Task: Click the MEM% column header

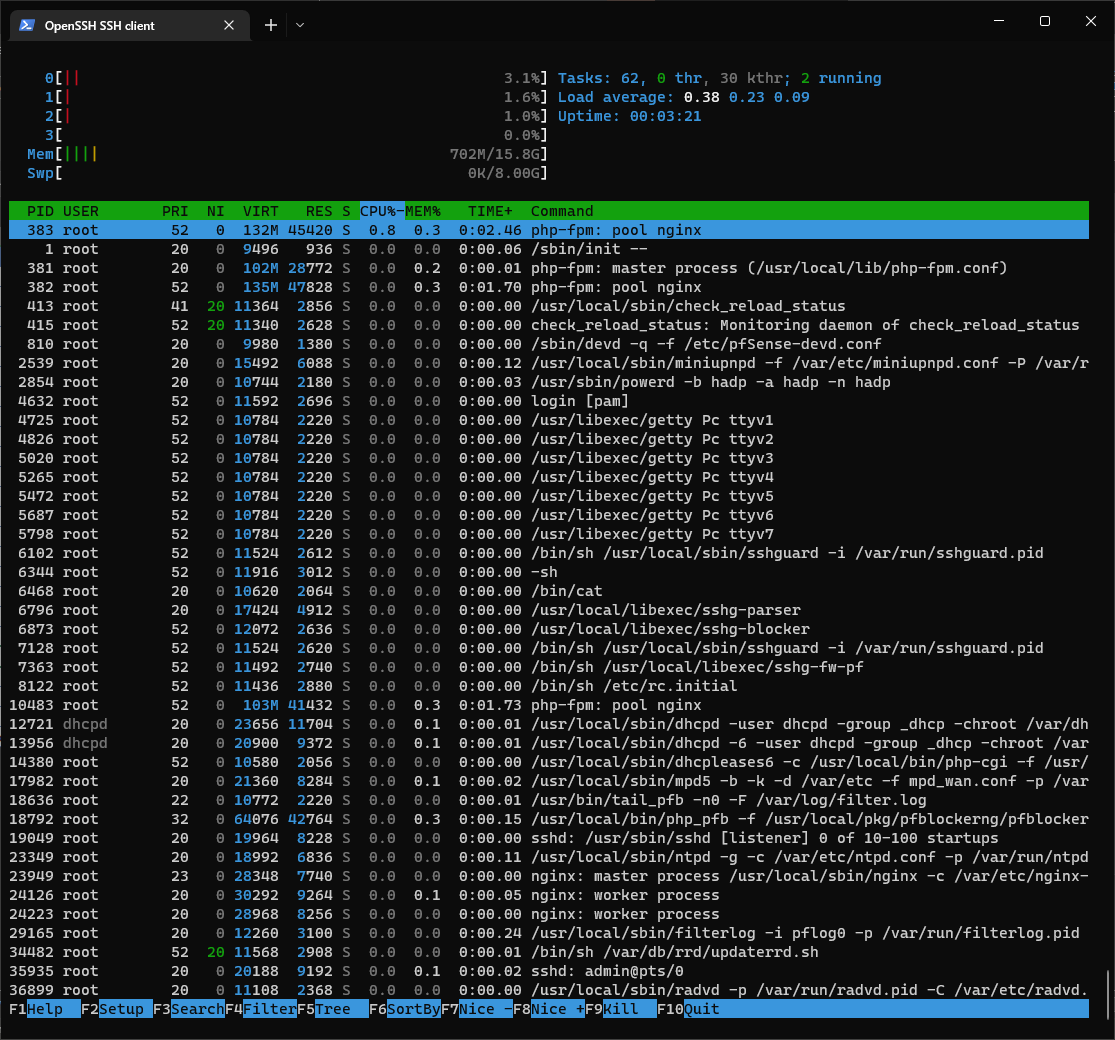Action: (423, 211)
